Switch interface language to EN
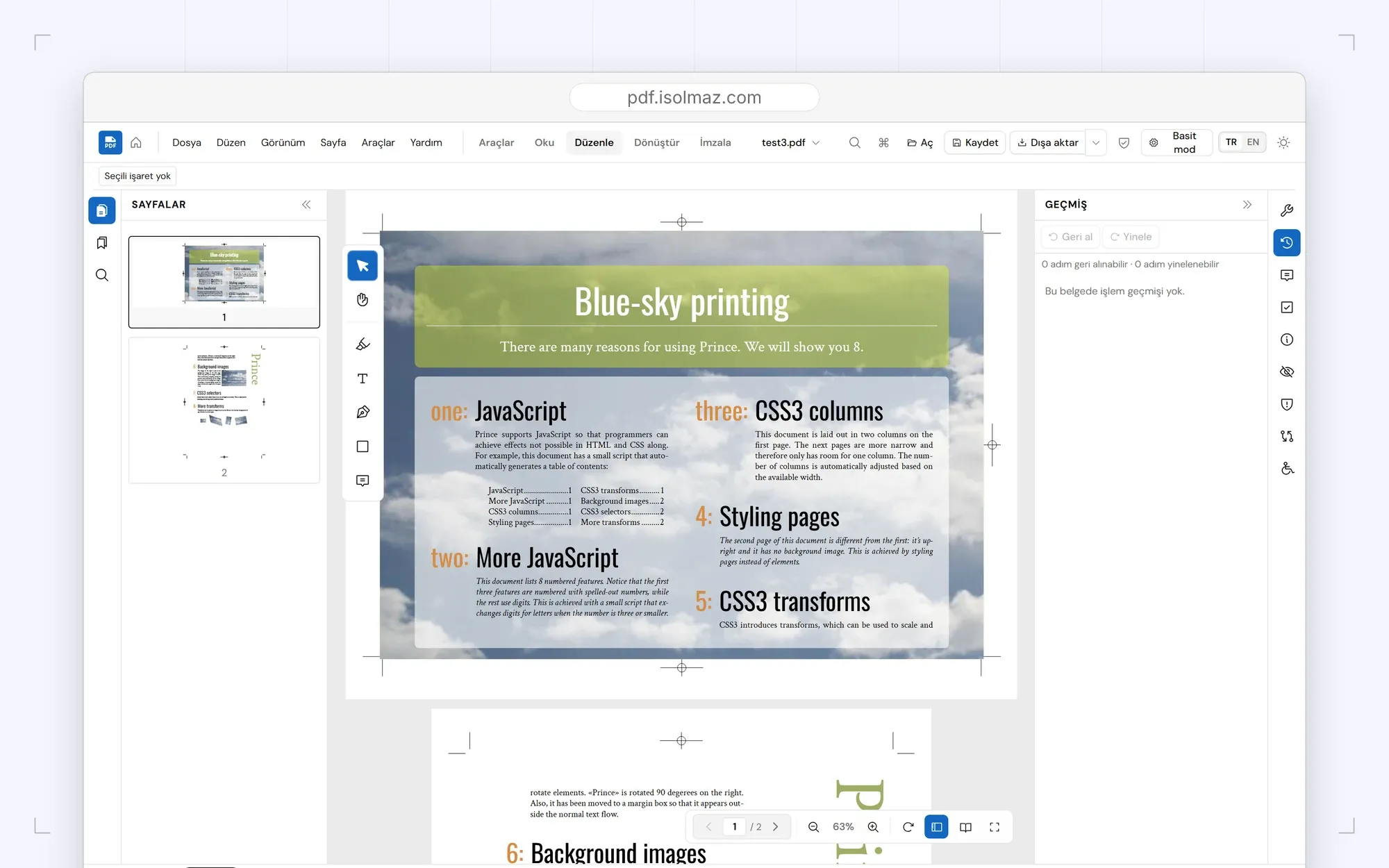 (1253, 142)
